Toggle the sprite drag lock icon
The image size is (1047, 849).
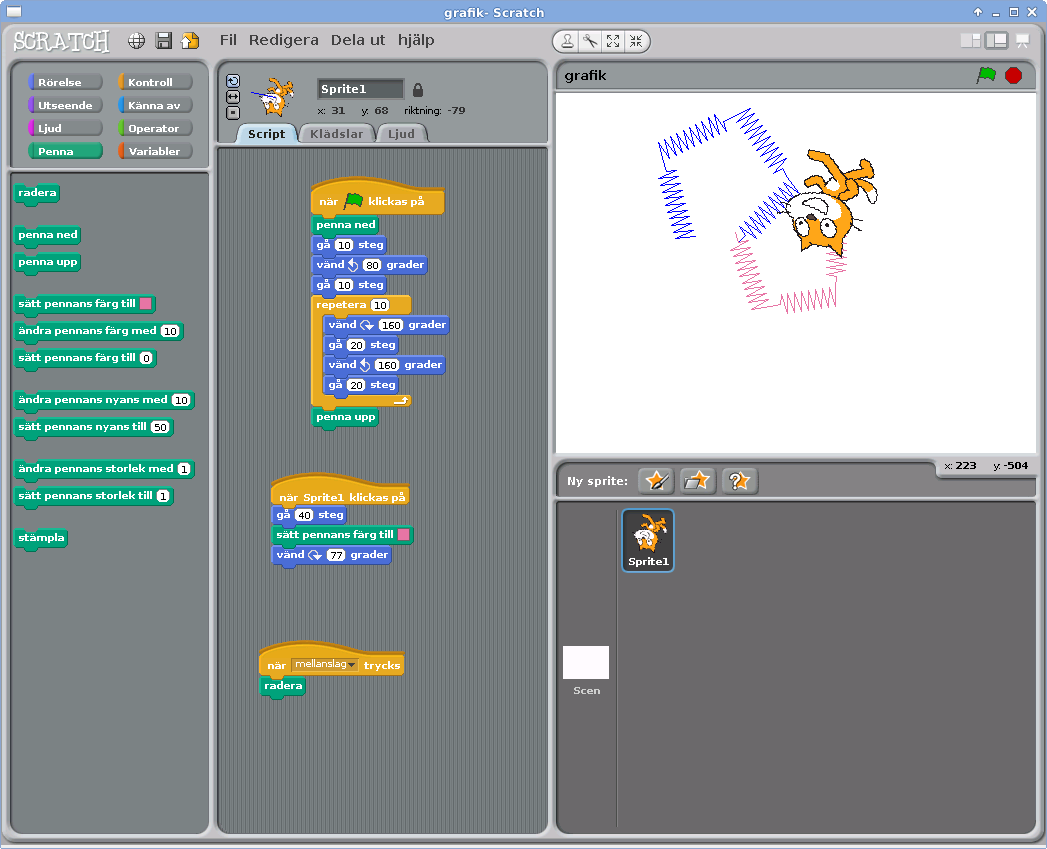point(418,90)
